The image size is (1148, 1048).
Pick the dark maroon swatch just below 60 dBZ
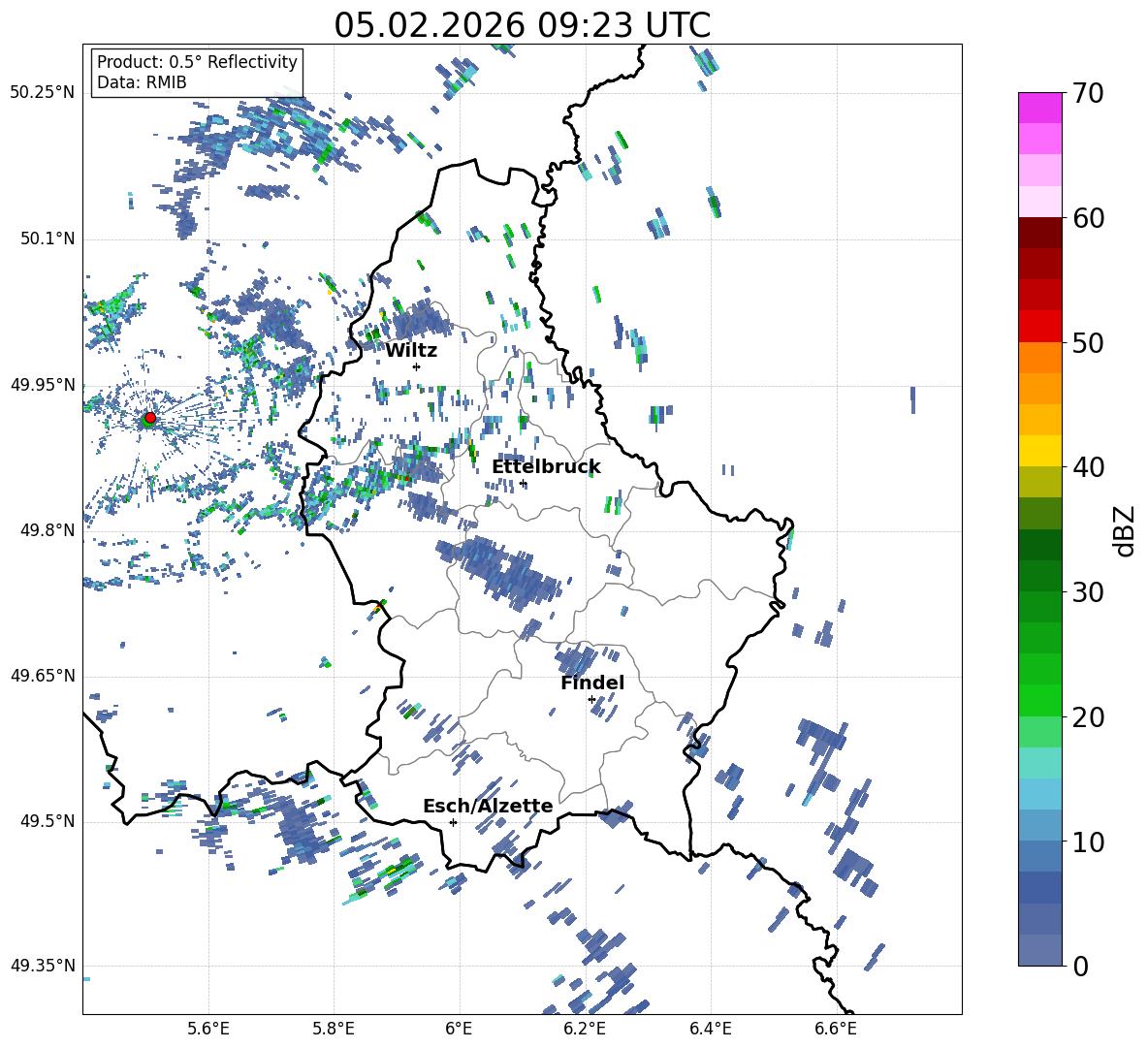click(x=1039, y=233)
